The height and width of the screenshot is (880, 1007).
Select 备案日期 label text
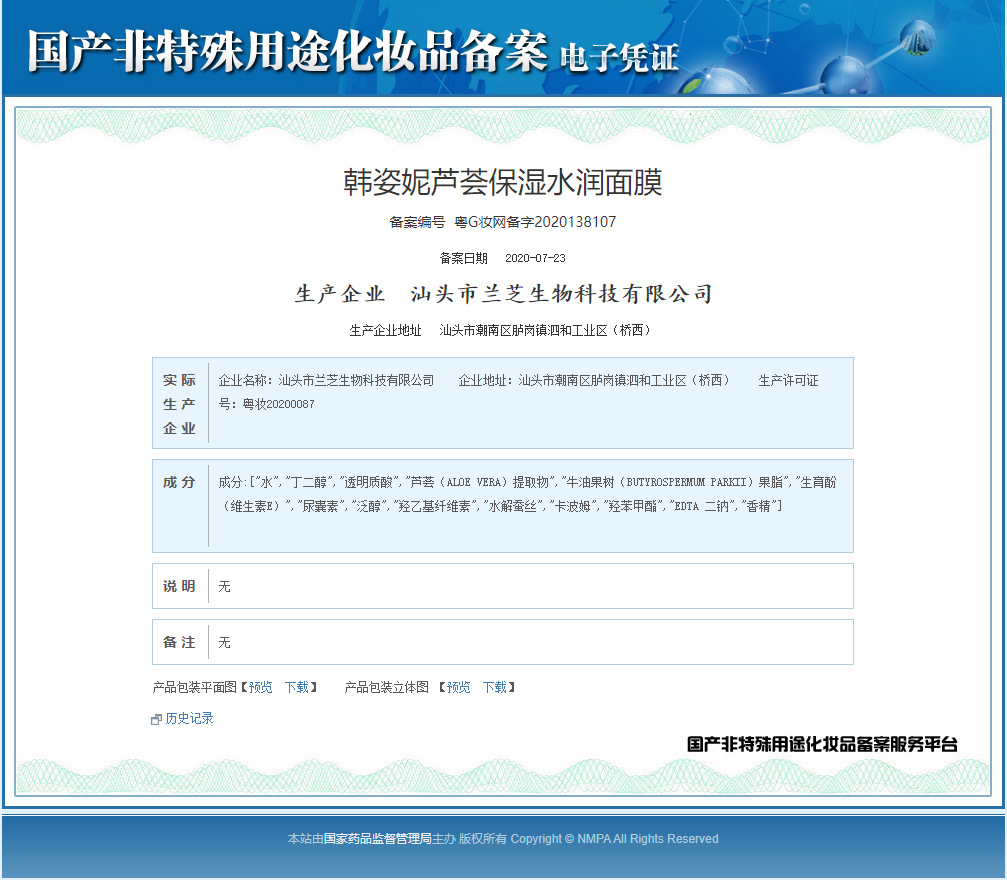464,258
